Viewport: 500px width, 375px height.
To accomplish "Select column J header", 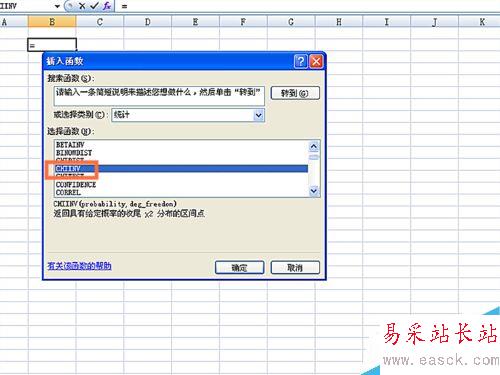I will [x=435, y=22].
